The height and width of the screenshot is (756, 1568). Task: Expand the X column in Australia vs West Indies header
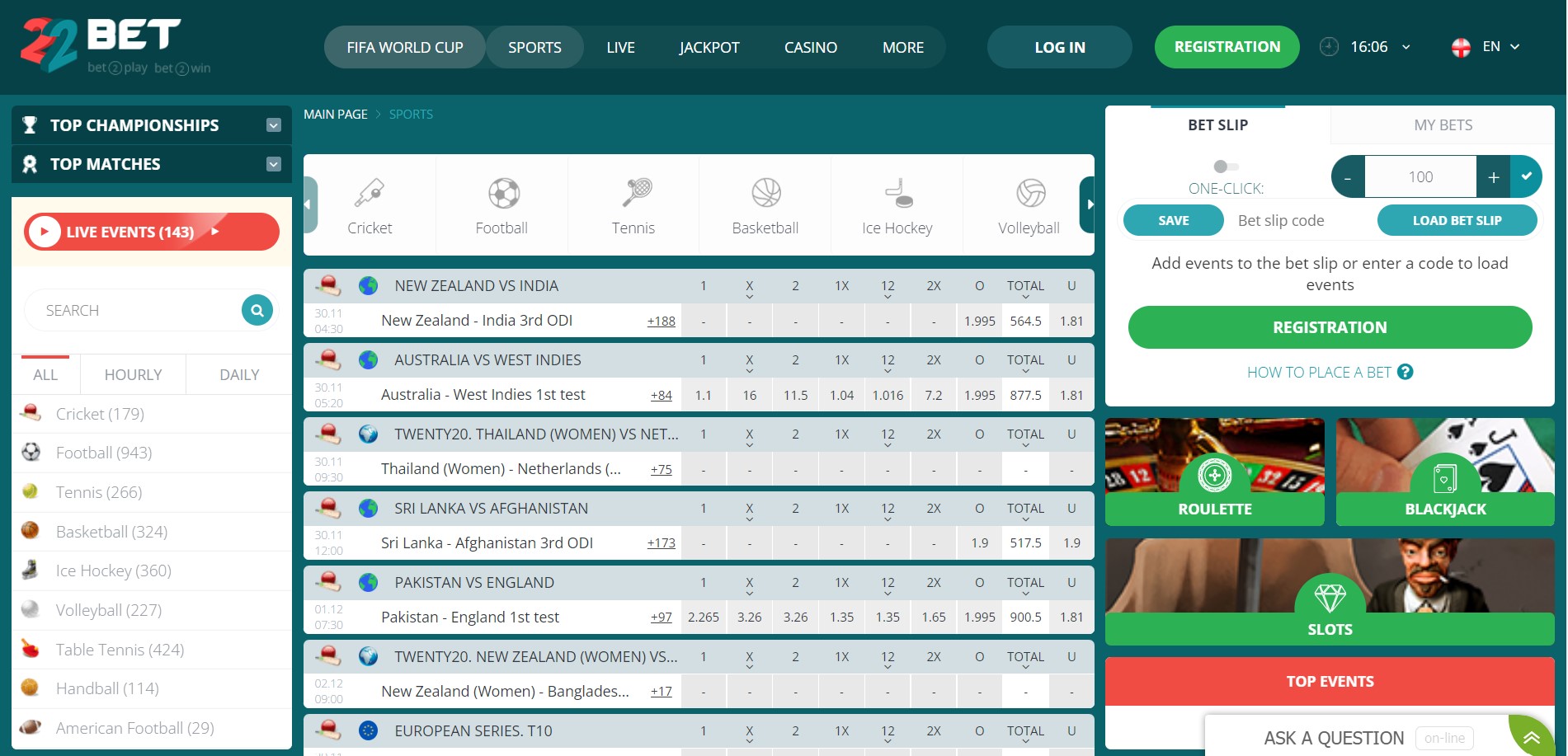click(750, 370)
